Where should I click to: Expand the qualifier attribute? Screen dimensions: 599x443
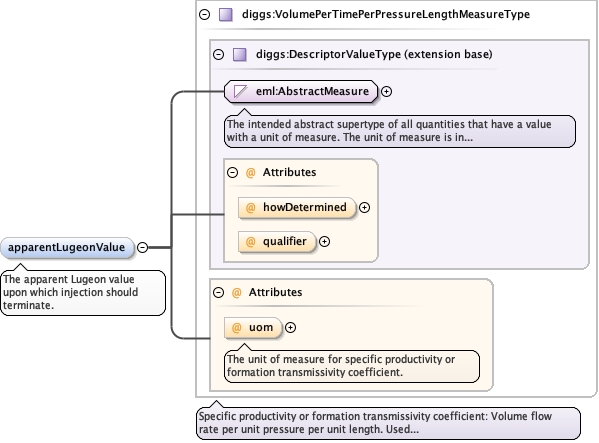pos(324,241)
